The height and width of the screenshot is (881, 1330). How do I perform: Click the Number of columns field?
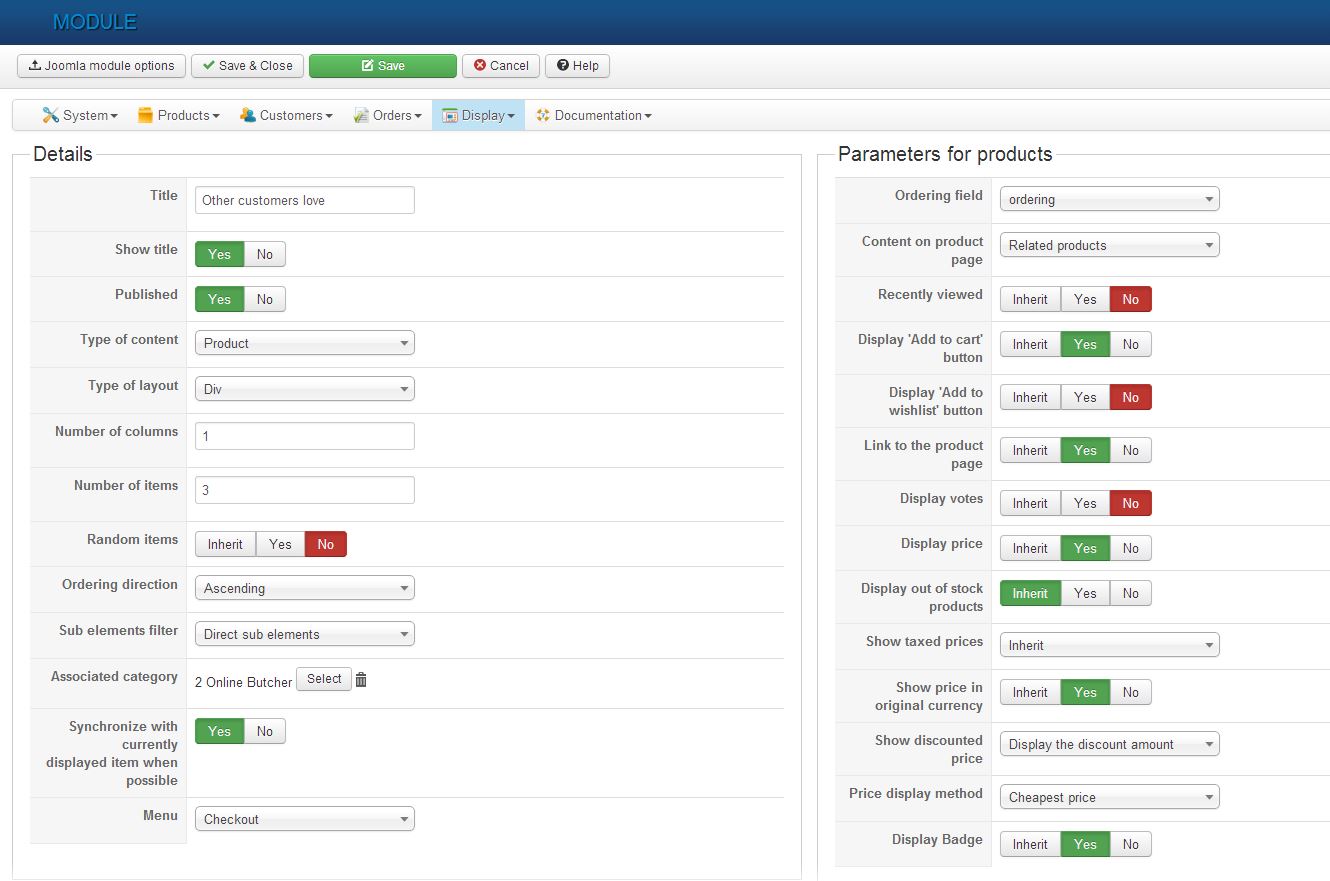point(305,436)
